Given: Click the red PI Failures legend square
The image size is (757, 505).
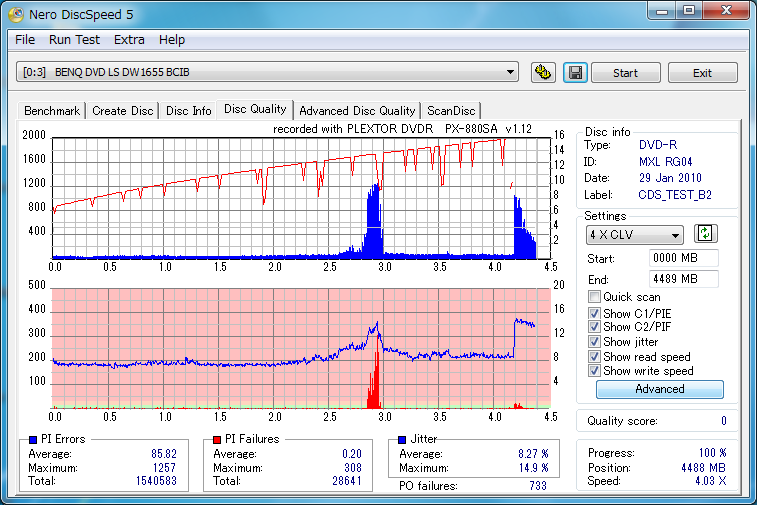Looking at the screenshot, I should (x=217, y=439).
